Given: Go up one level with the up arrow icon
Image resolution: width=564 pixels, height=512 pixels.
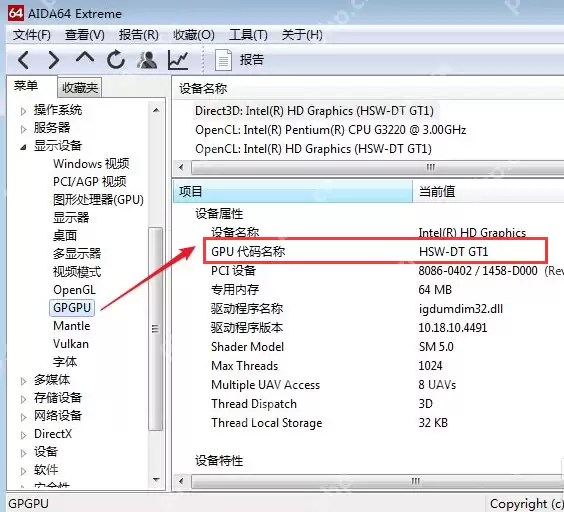Looking at the screenshot, I should pyautogui.click(x=85, y=58).
